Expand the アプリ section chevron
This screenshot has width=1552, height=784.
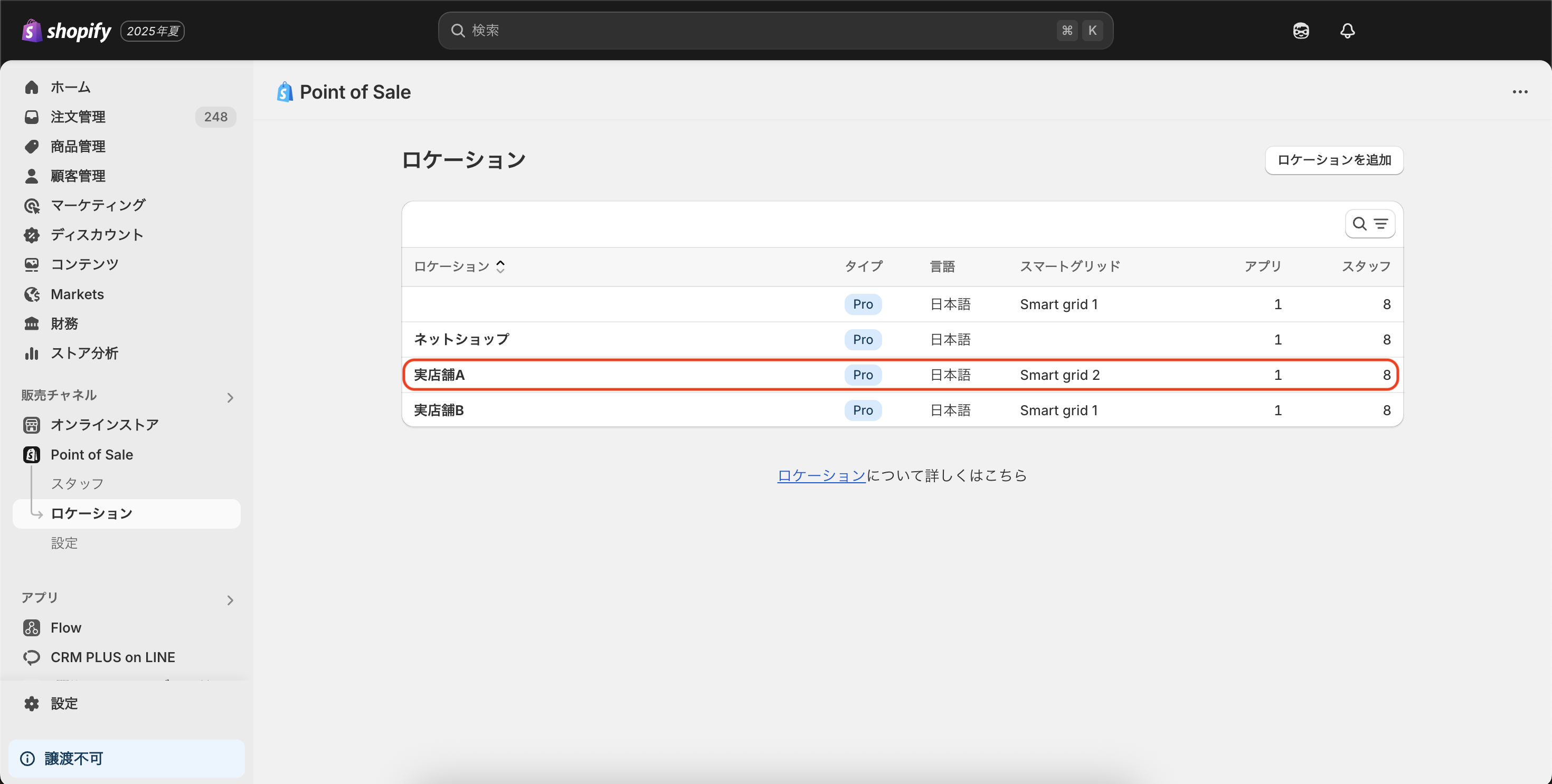[230, 600]
